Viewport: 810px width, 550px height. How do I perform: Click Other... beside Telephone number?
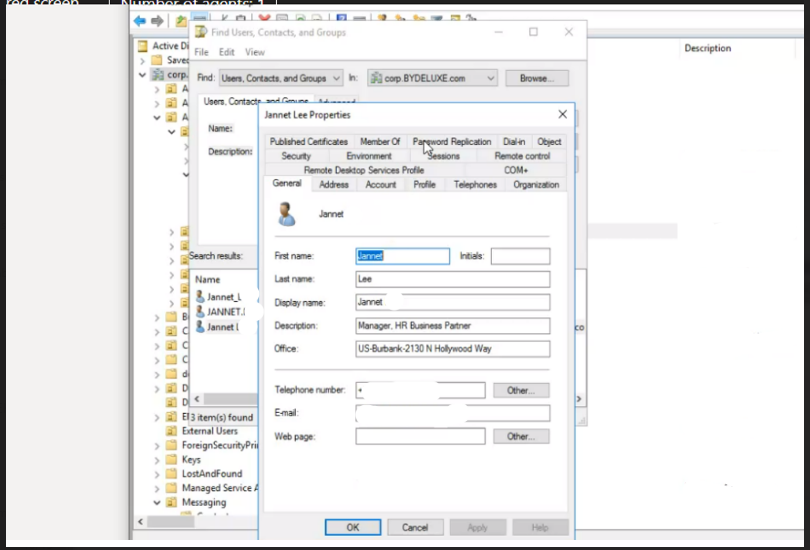pos(521,390)
